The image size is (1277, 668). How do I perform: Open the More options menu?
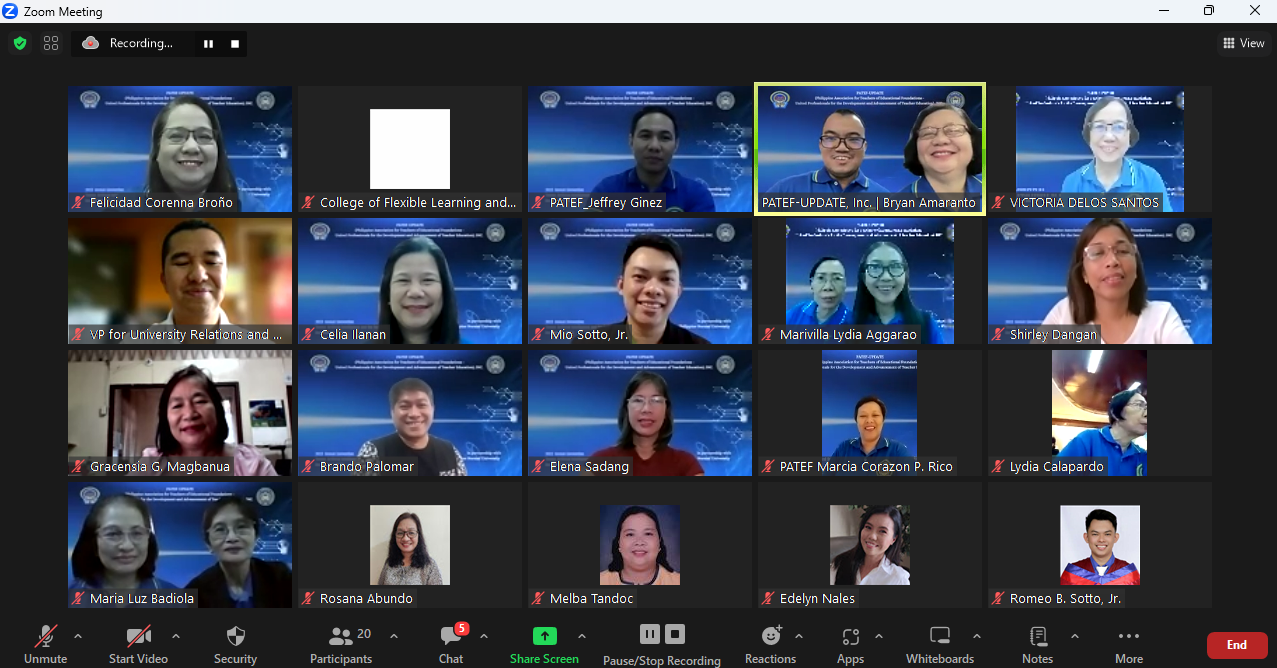(x=1128, y=644)
